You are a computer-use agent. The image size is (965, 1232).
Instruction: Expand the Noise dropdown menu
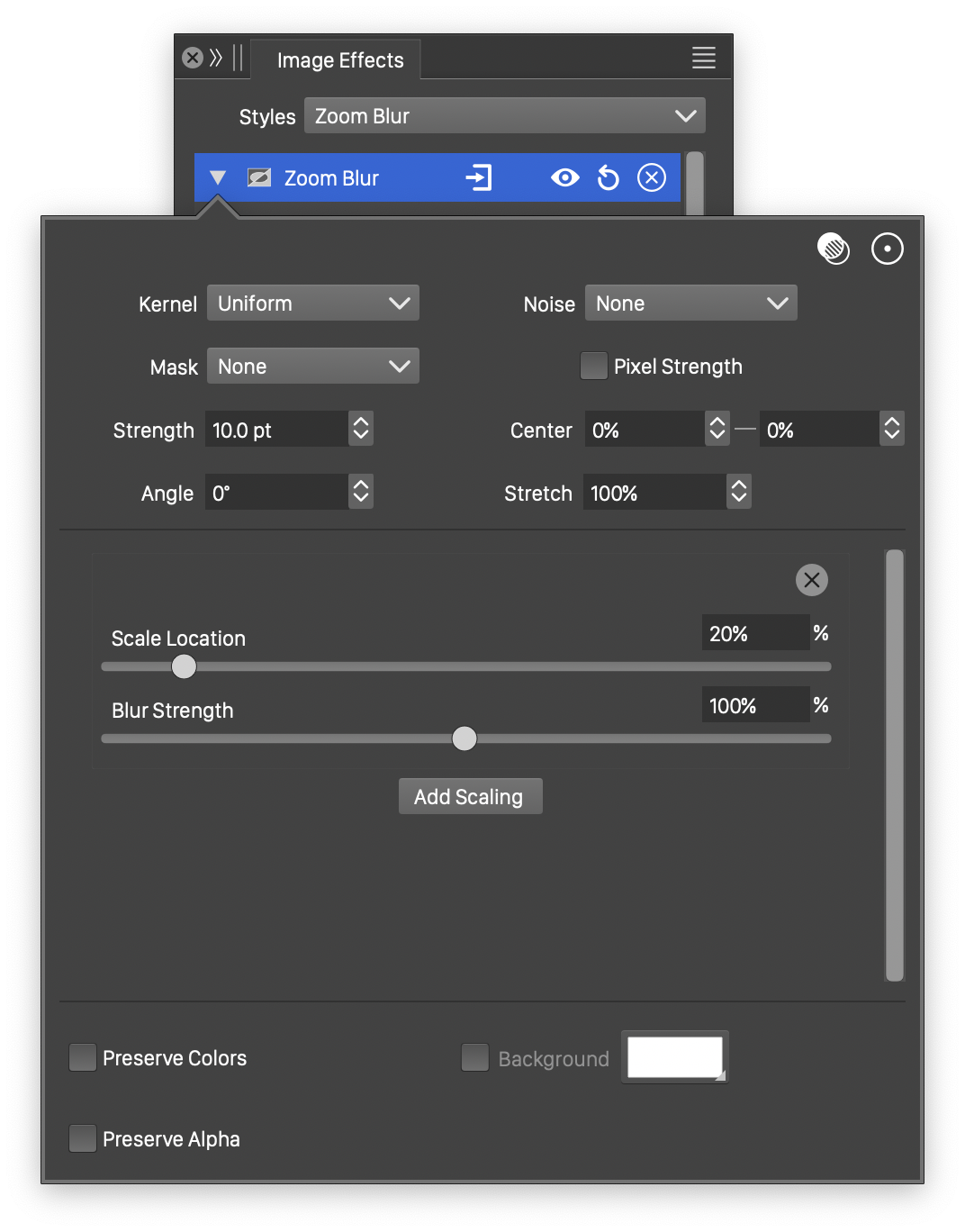pyautogui.click(x=690, y=303)
